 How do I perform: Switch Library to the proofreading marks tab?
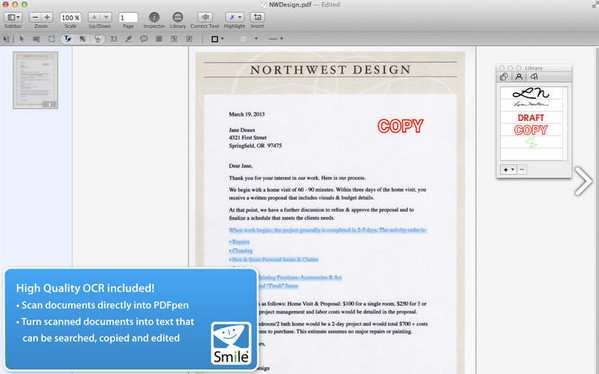pos(534,77)
